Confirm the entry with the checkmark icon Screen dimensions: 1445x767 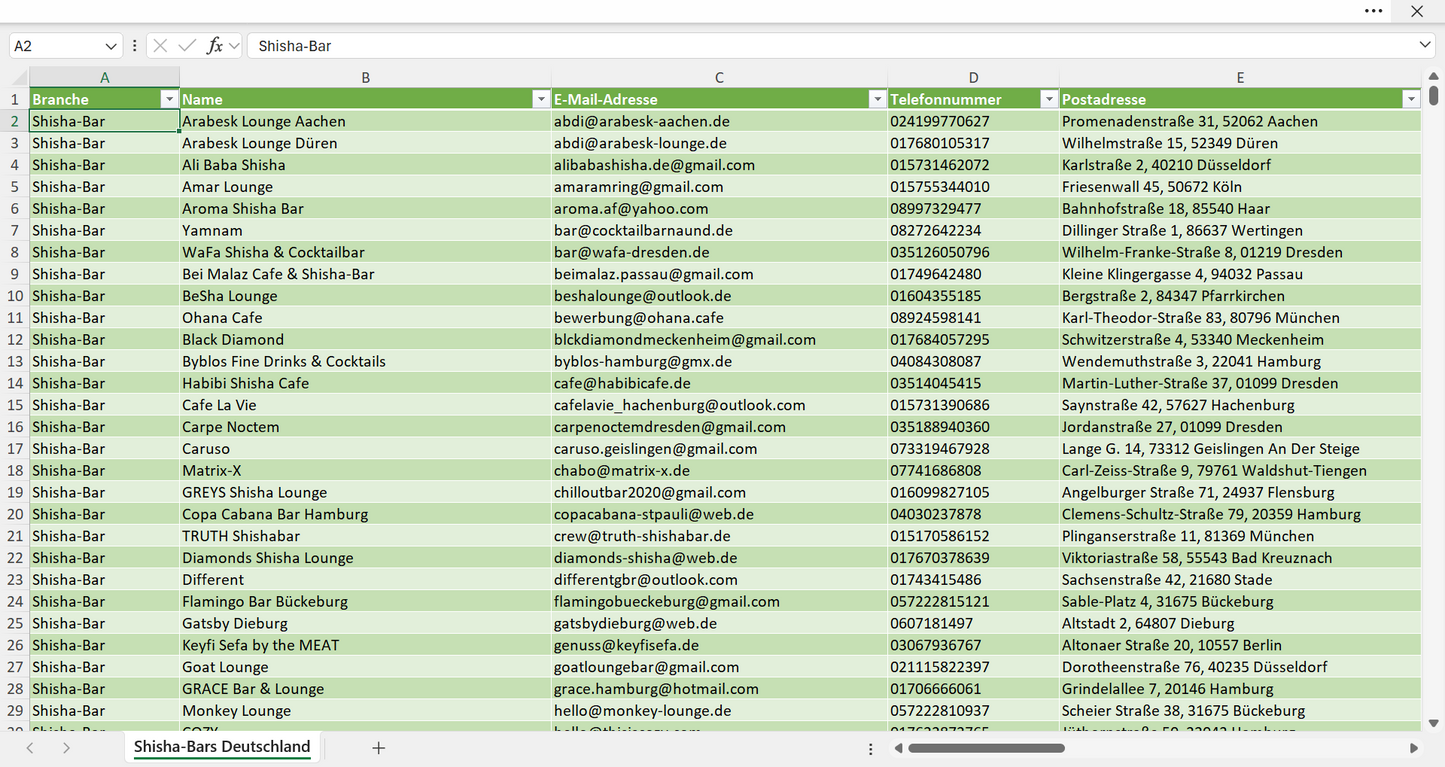coord(187,46)
